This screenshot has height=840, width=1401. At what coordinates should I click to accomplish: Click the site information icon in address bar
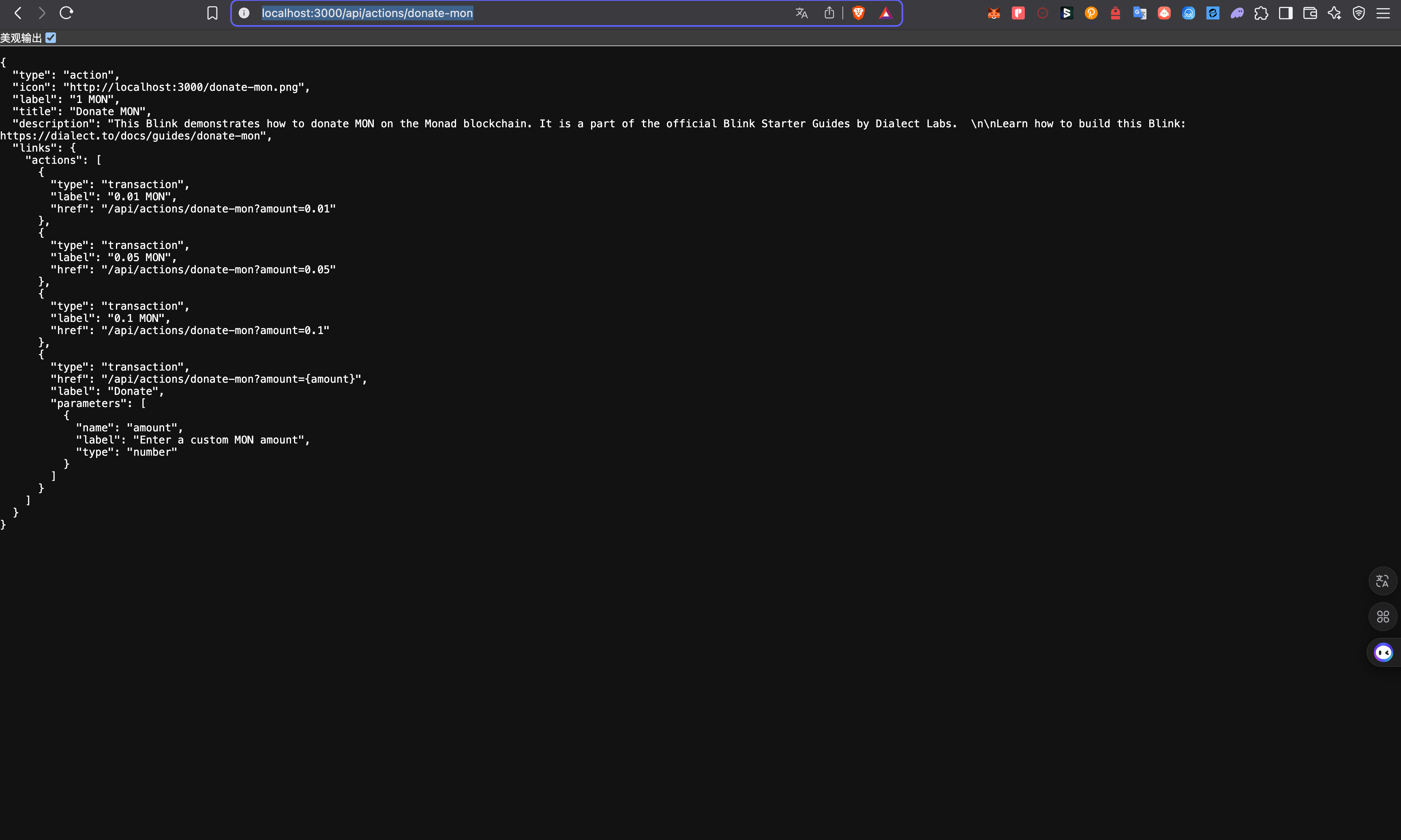pos(244,13)
